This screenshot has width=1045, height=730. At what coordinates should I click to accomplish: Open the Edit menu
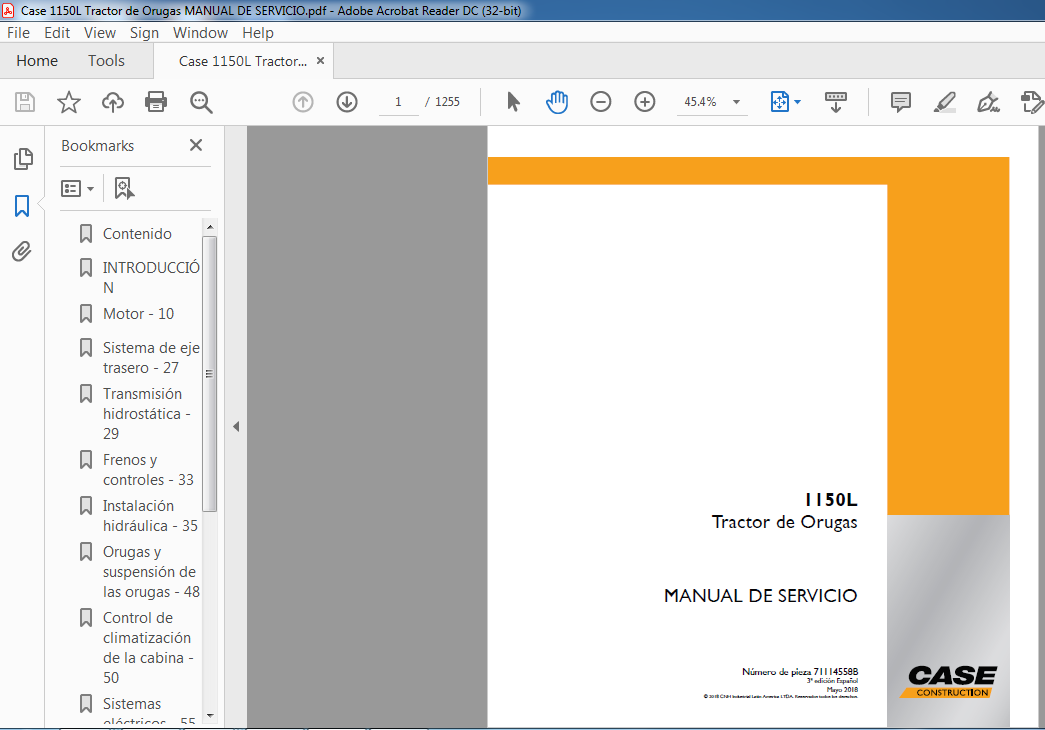[57, 33]
